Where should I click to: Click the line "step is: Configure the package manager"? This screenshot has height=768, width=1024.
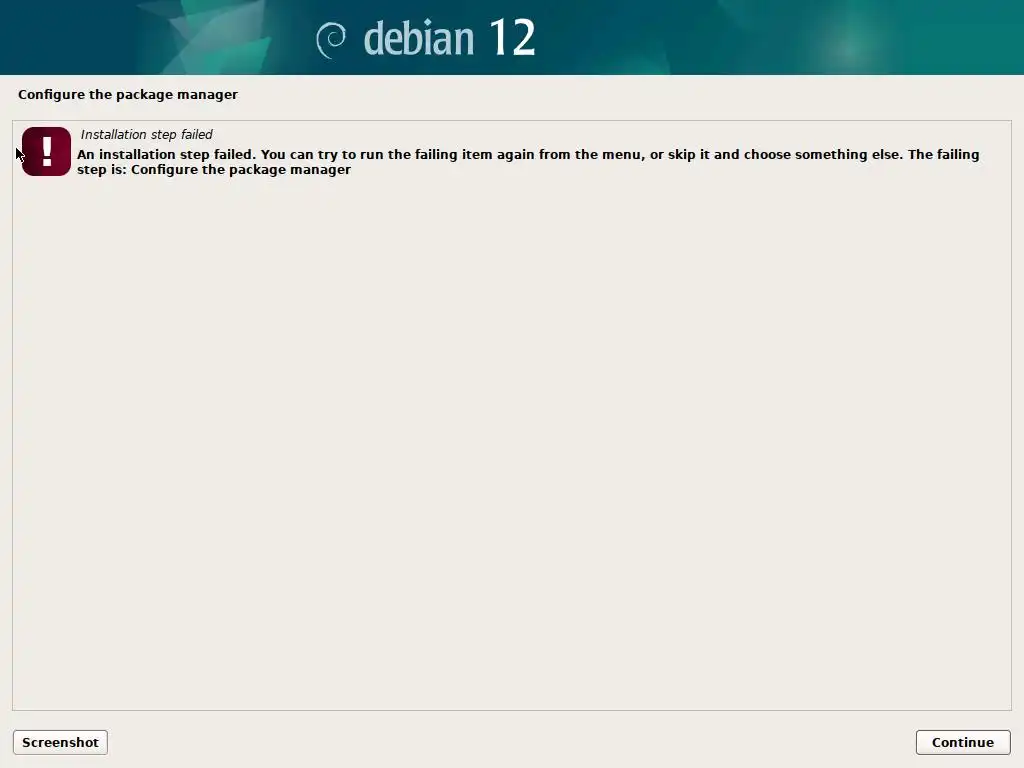(214, 170)
